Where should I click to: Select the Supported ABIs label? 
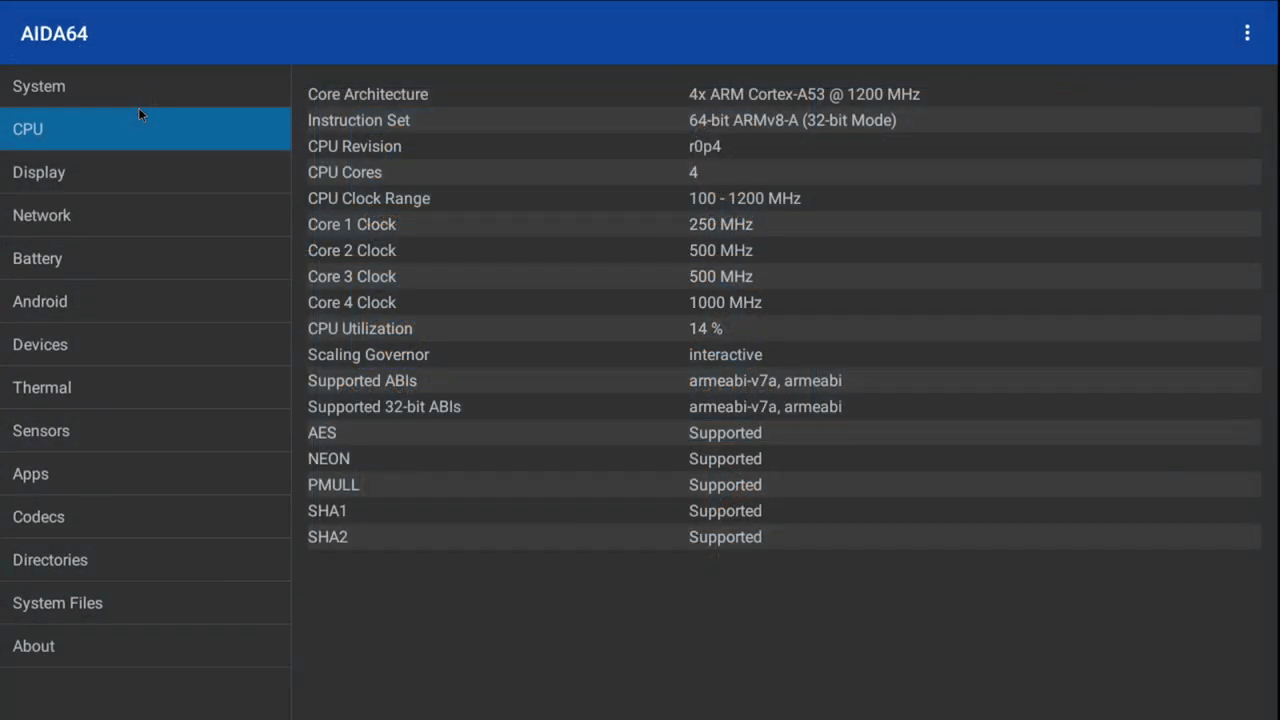coord(362,380)
